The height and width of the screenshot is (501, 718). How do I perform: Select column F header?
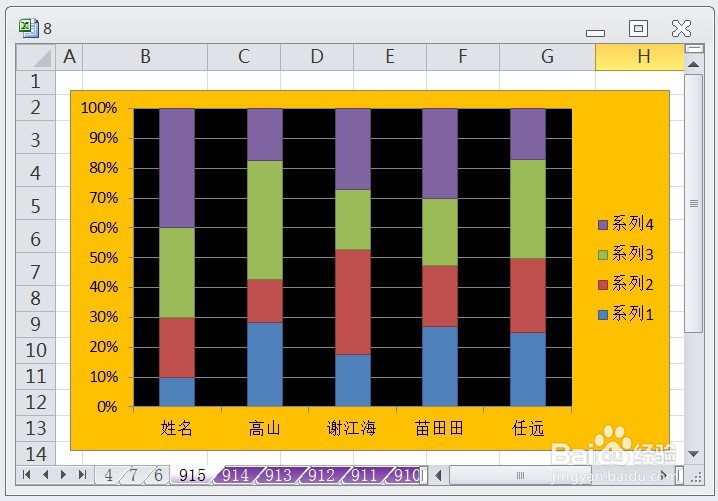463,57
